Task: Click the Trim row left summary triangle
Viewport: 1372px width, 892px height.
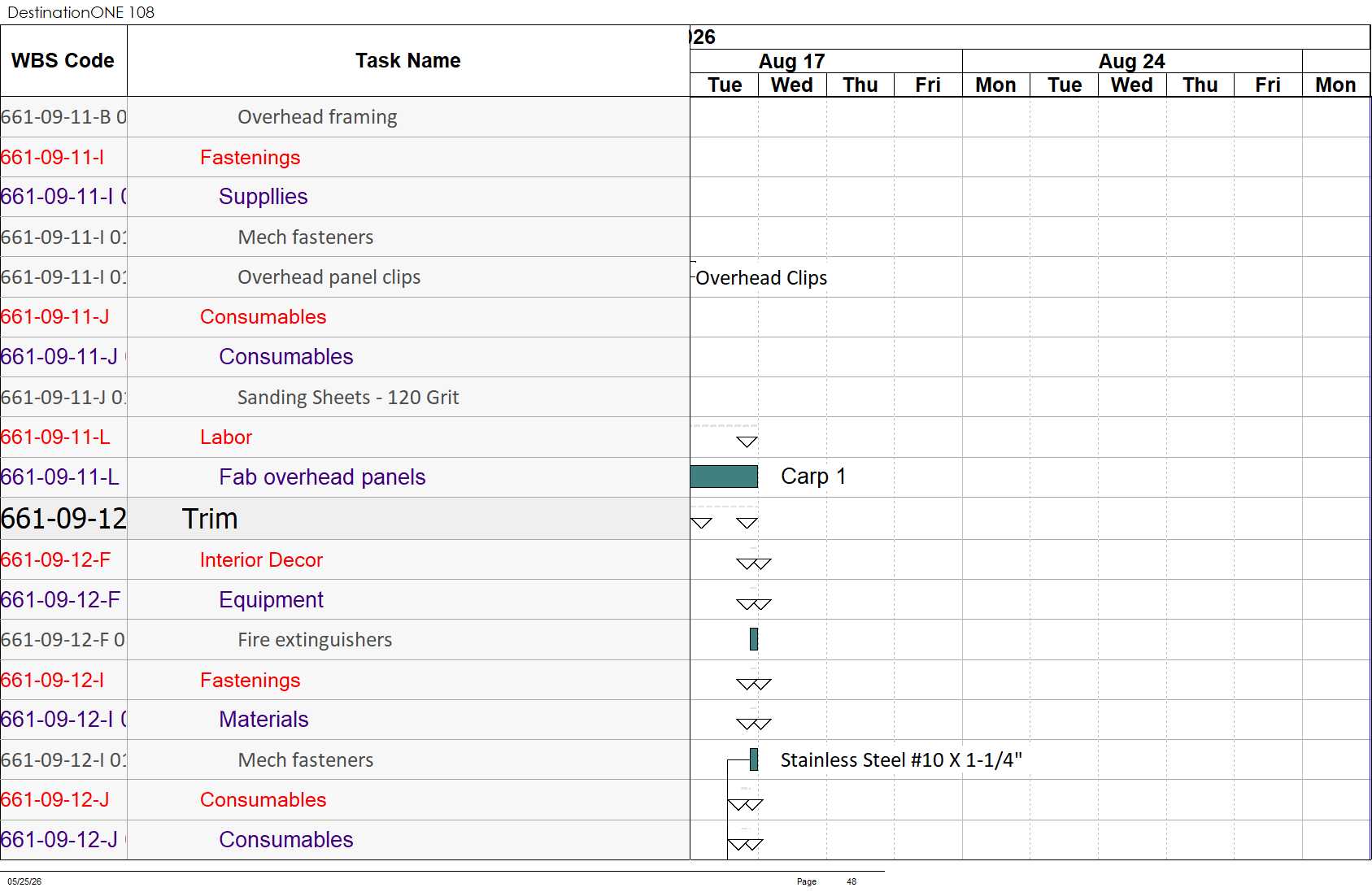Action: pyautogui.click(x=702, y=523)
